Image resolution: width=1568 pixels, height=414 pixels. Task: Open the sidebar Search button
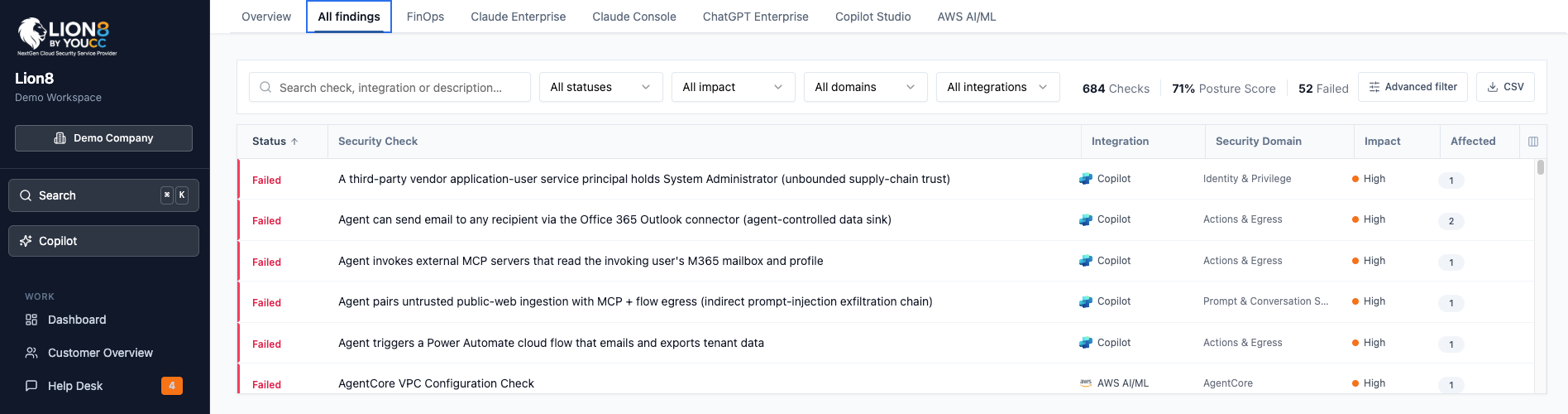click(103, 195)
